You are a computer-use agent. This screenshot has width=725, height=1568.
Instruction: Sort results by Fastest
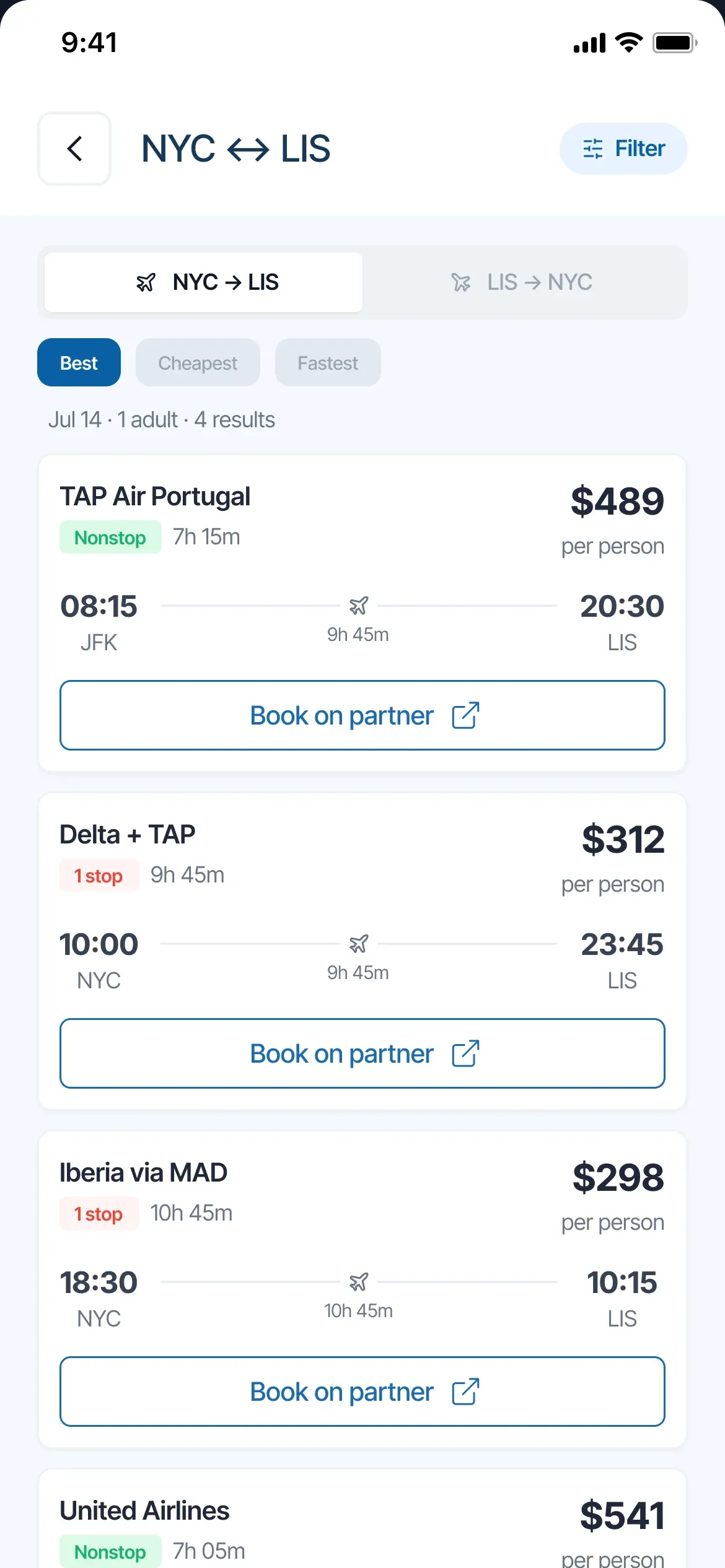(328, 362)
